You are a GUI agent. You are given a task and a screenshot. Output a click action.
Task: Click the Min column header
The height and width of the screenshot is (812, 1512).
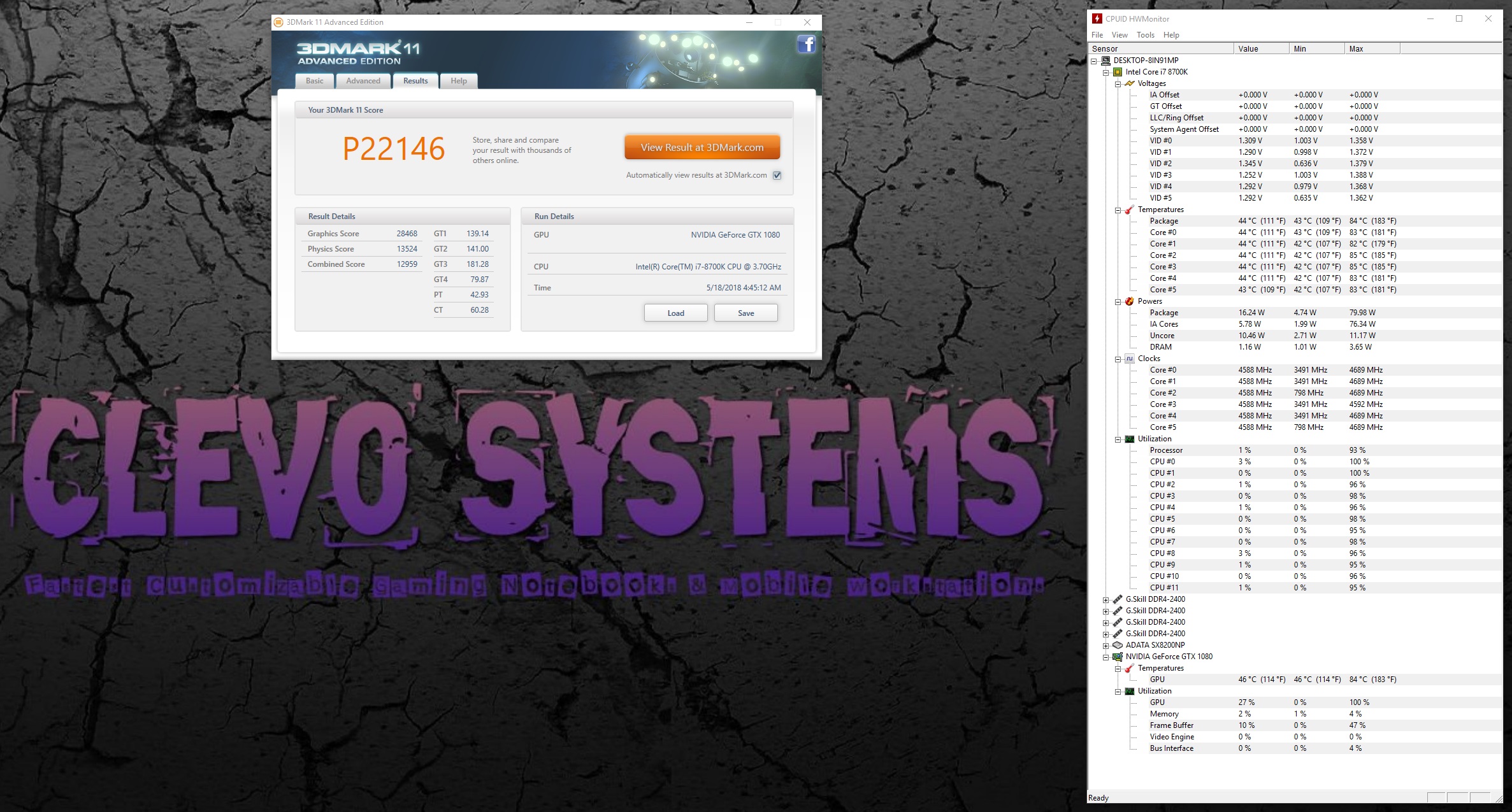coord(1316,49)
